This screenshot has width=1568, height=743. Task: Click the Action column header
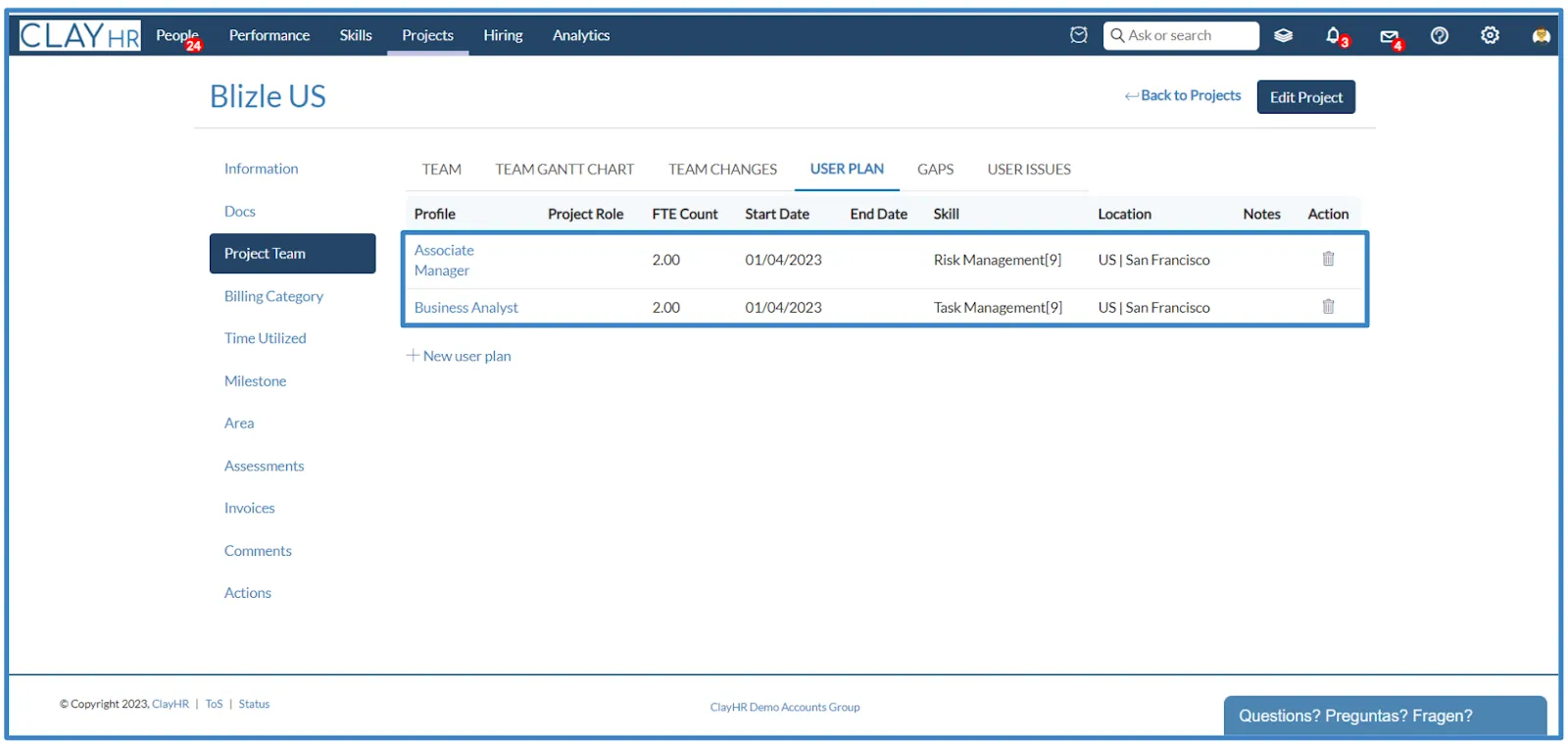(1328, 214)
